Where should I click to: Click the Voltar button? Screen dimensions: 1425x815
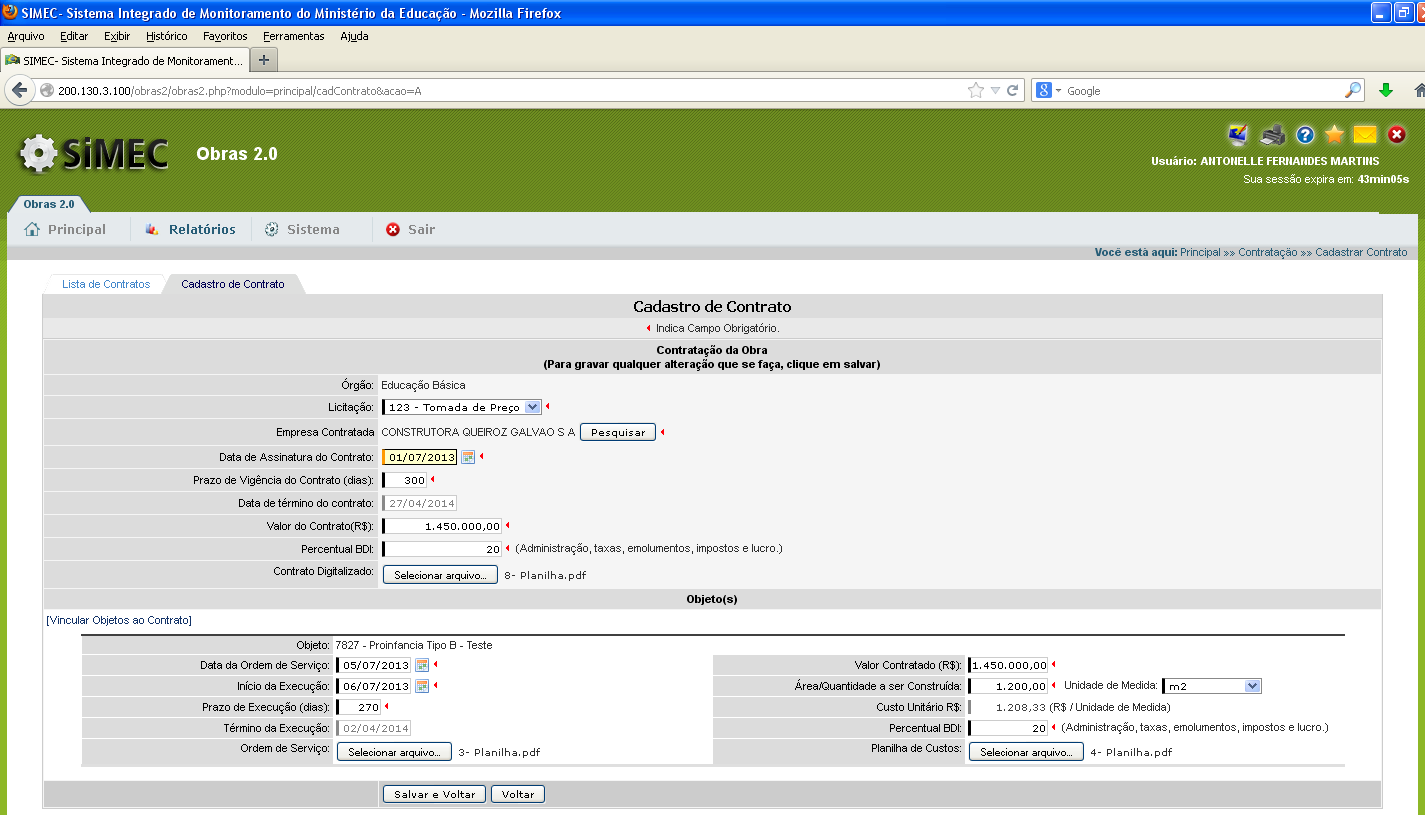[x=518, y=794]
